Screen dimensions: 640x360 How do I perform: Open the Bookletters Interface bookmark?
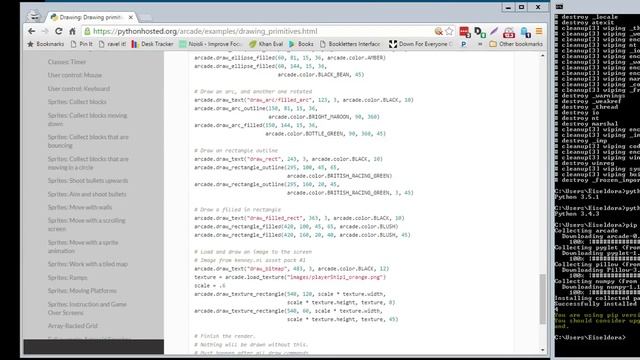[350, 44]
